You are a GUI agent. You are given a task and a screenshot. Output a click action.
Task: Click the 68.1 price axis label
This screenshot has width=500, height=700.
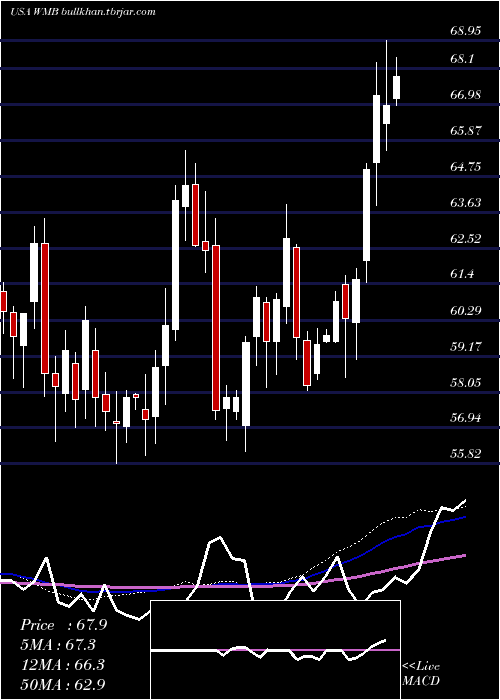462,59
